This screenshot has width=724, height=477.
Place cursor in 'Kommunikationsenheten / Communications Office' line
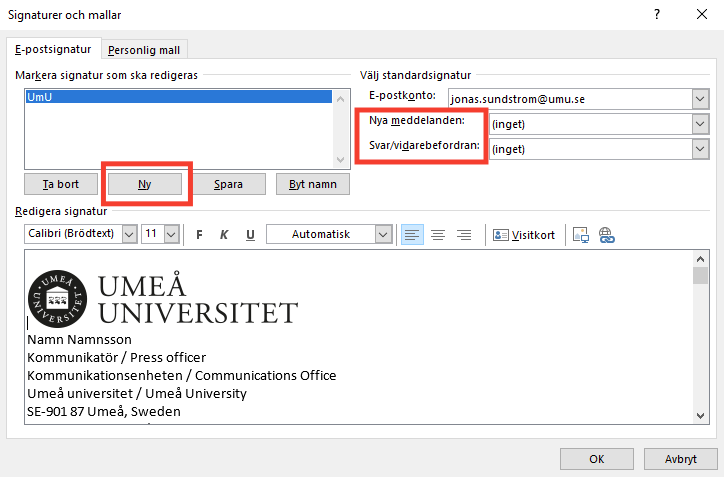coord(181,375)
